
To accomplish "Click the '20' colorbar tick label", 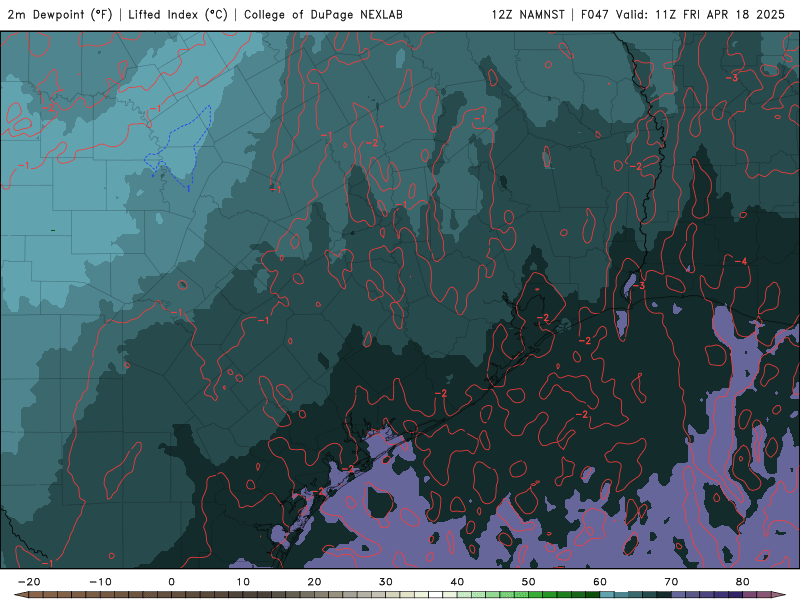I will [314, 582].
